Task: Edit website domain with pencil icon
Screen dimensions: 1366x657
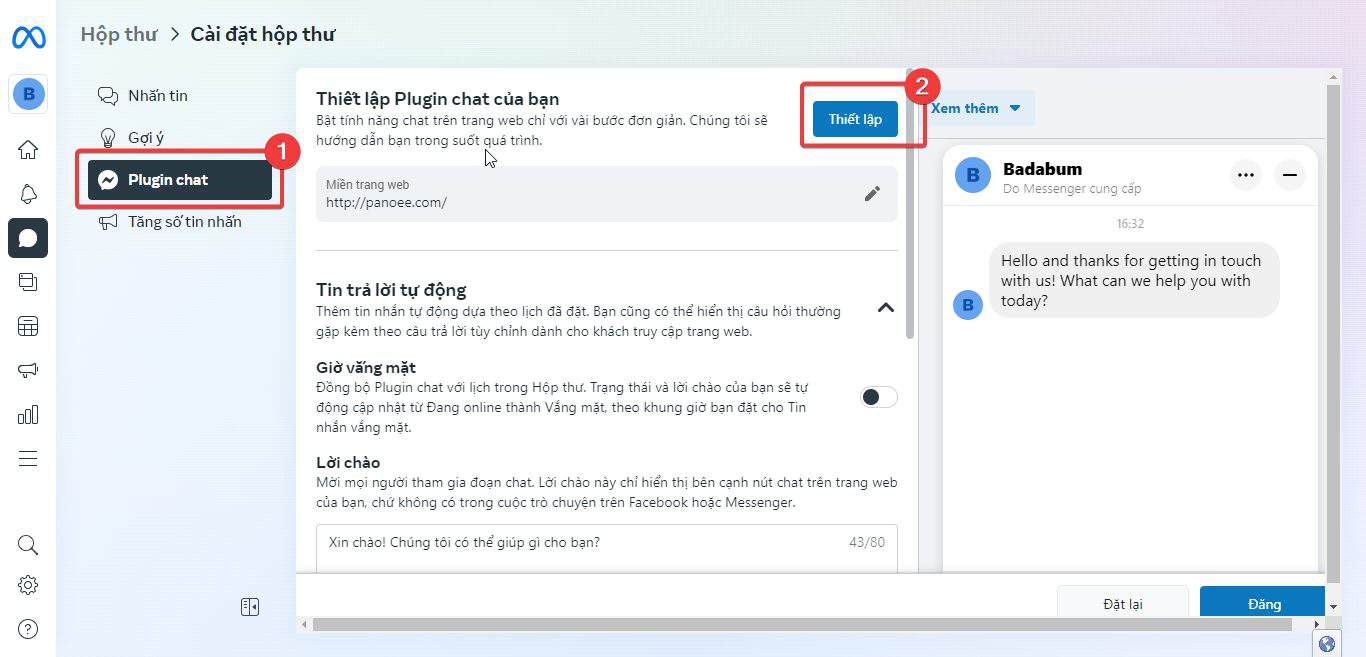Action: [872, 194]
